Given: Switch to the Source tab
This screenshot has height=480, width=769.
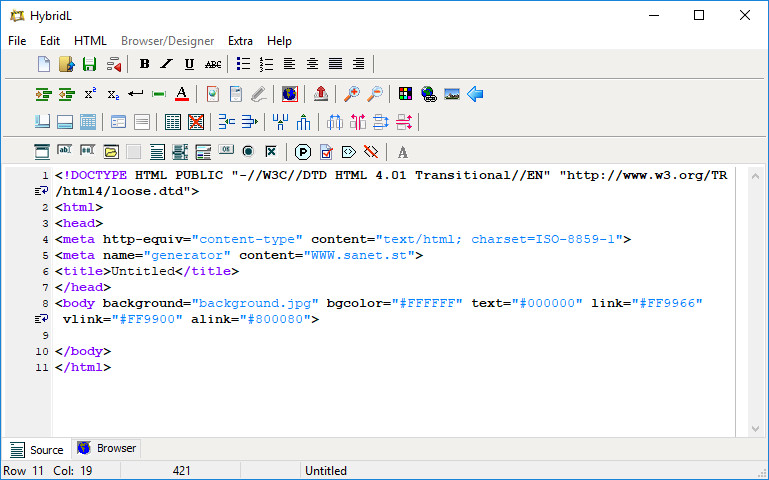Looking at the screenshot, I should point(37,450).
